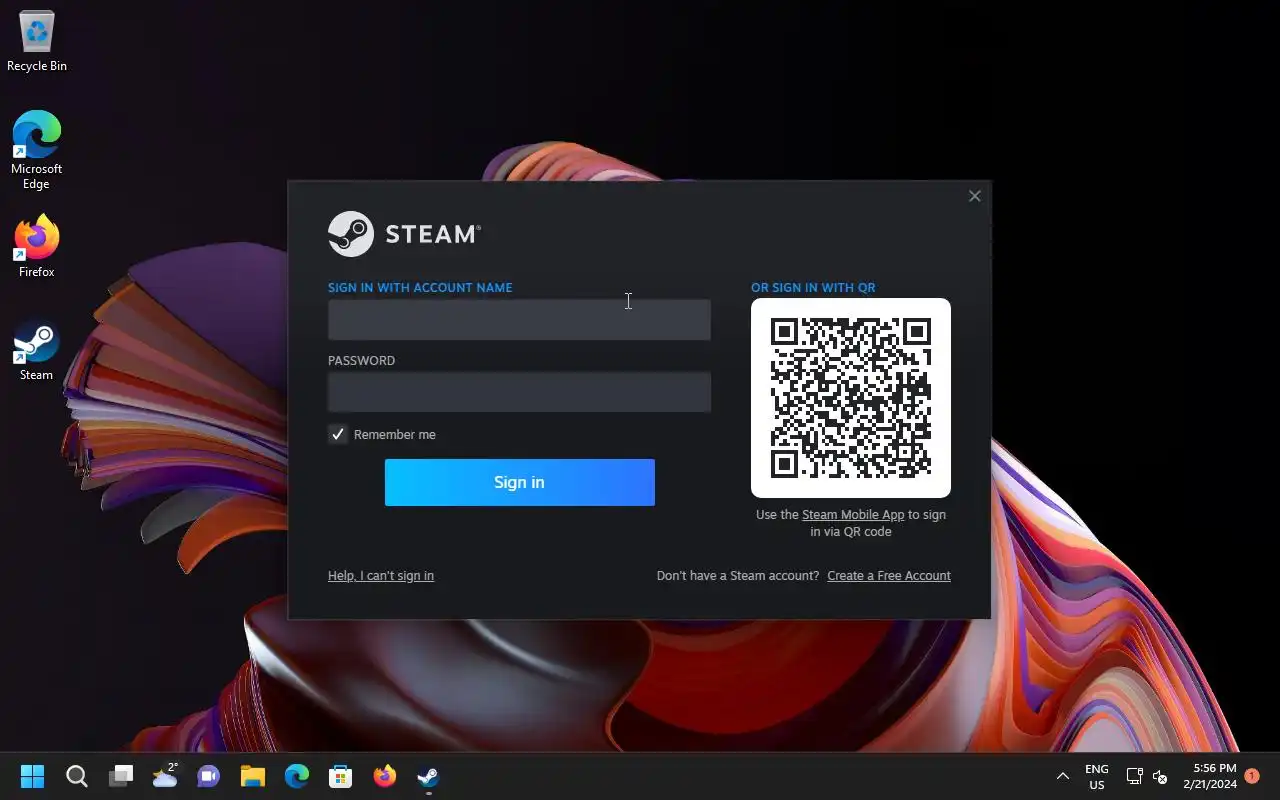Open the notification badge in tray

coord(1252,776)
